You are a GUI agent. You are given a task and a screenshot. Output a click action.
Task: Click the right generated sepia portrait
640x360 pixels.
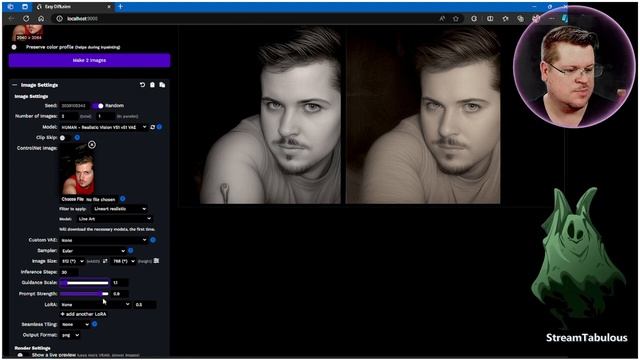pyautogui.click(x=423, y=115)
